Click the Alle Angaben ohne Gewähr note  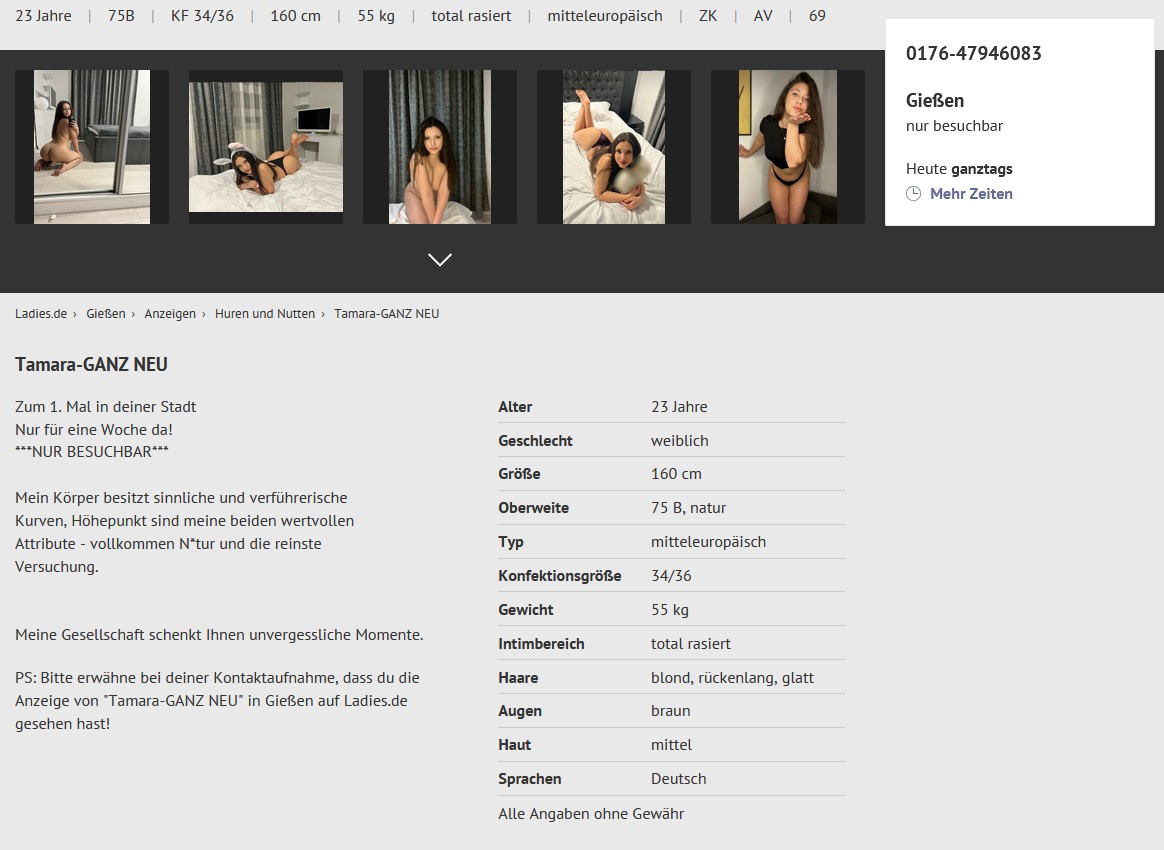pos(591,814)
